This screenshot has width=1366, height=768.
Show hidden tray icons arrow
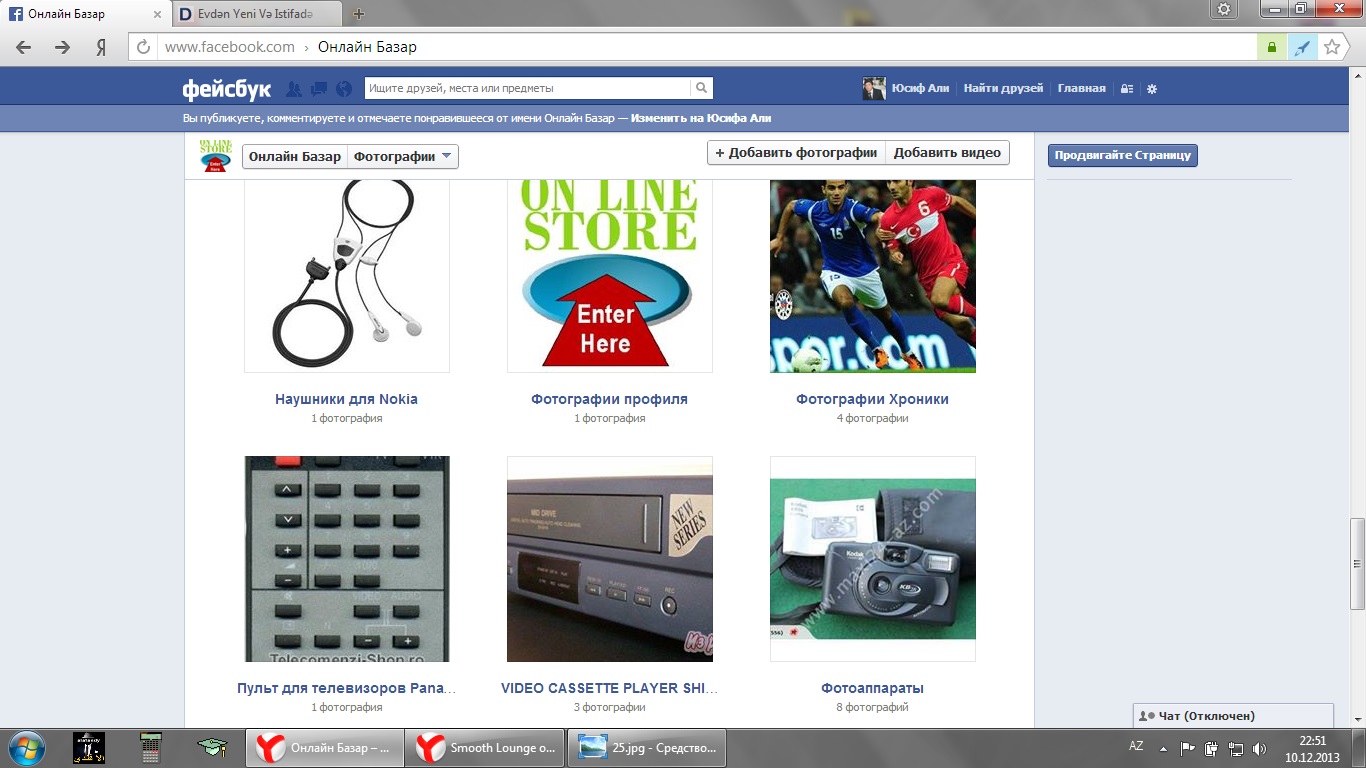click(x=1163, y=748)
